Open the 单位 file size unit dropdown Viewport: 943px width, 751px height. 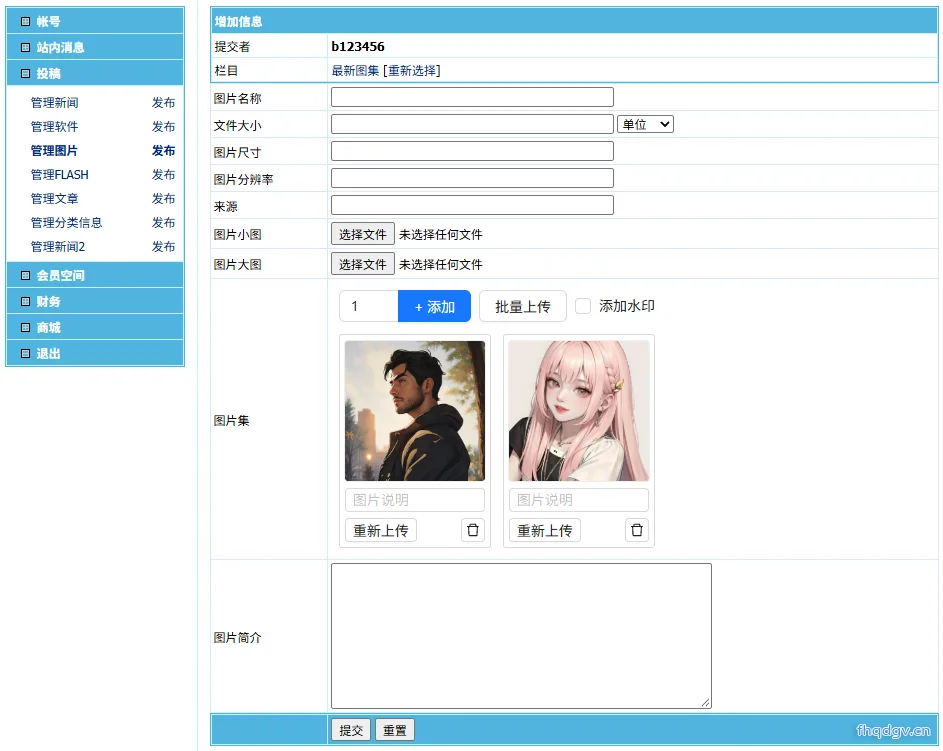click(x=645, y=124)
